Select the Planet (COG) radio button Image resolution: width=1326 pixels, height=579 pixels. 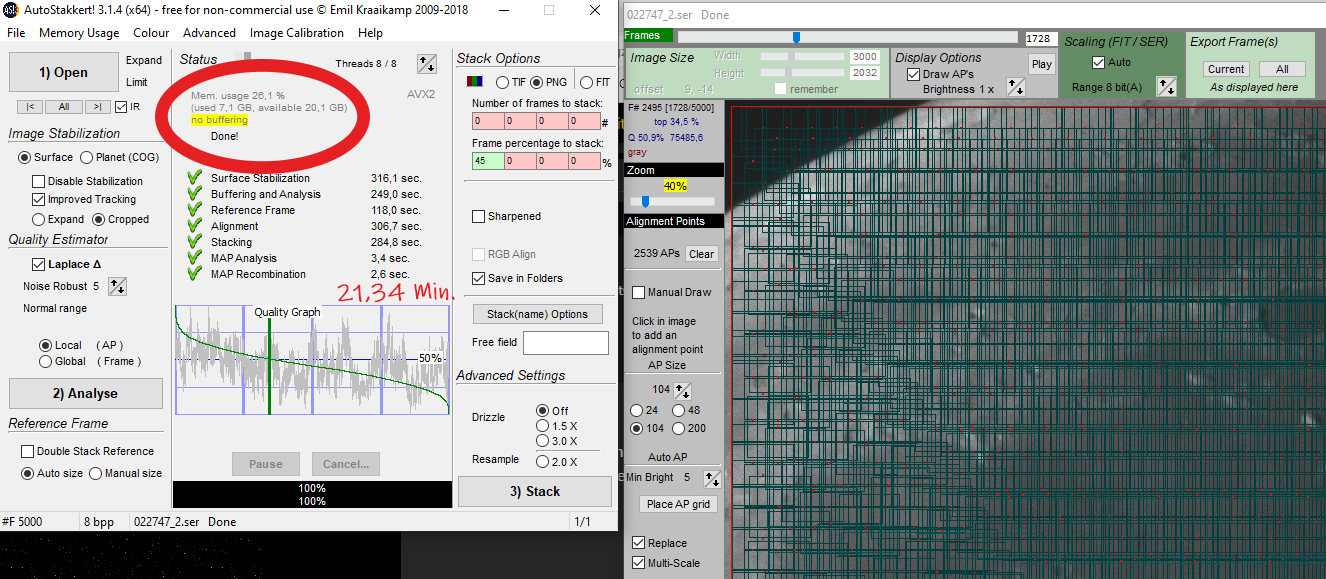click(x=86, y=157)
